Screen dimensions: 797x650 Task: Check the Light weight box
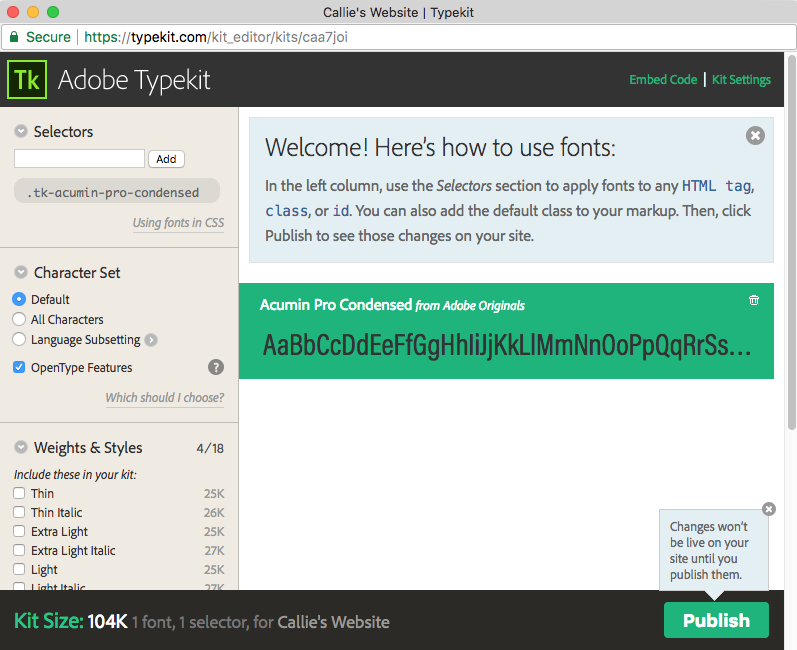(x=19, y=569)
